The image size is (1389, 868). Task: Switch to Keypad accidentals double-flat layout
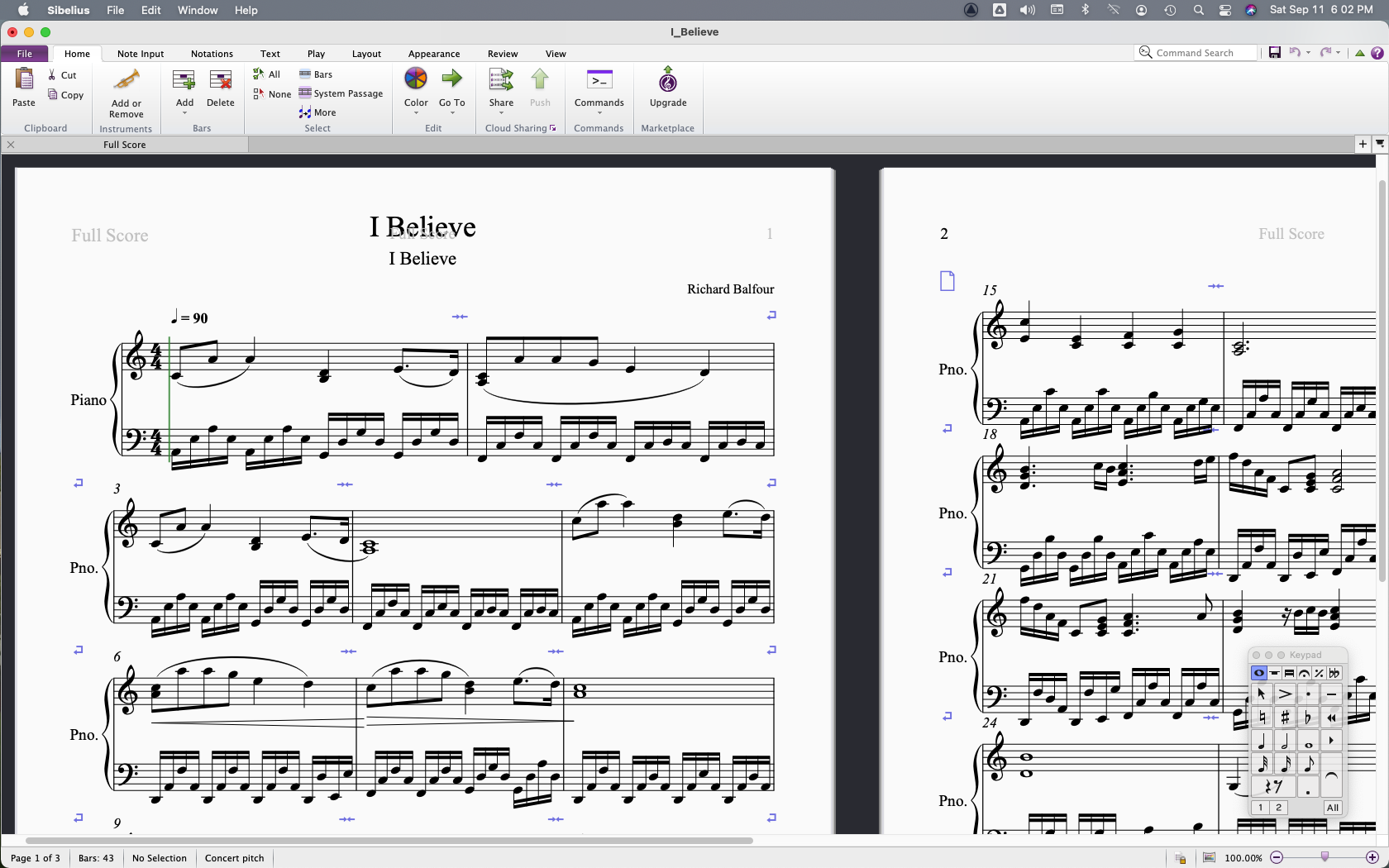[x=1334, y=673]
